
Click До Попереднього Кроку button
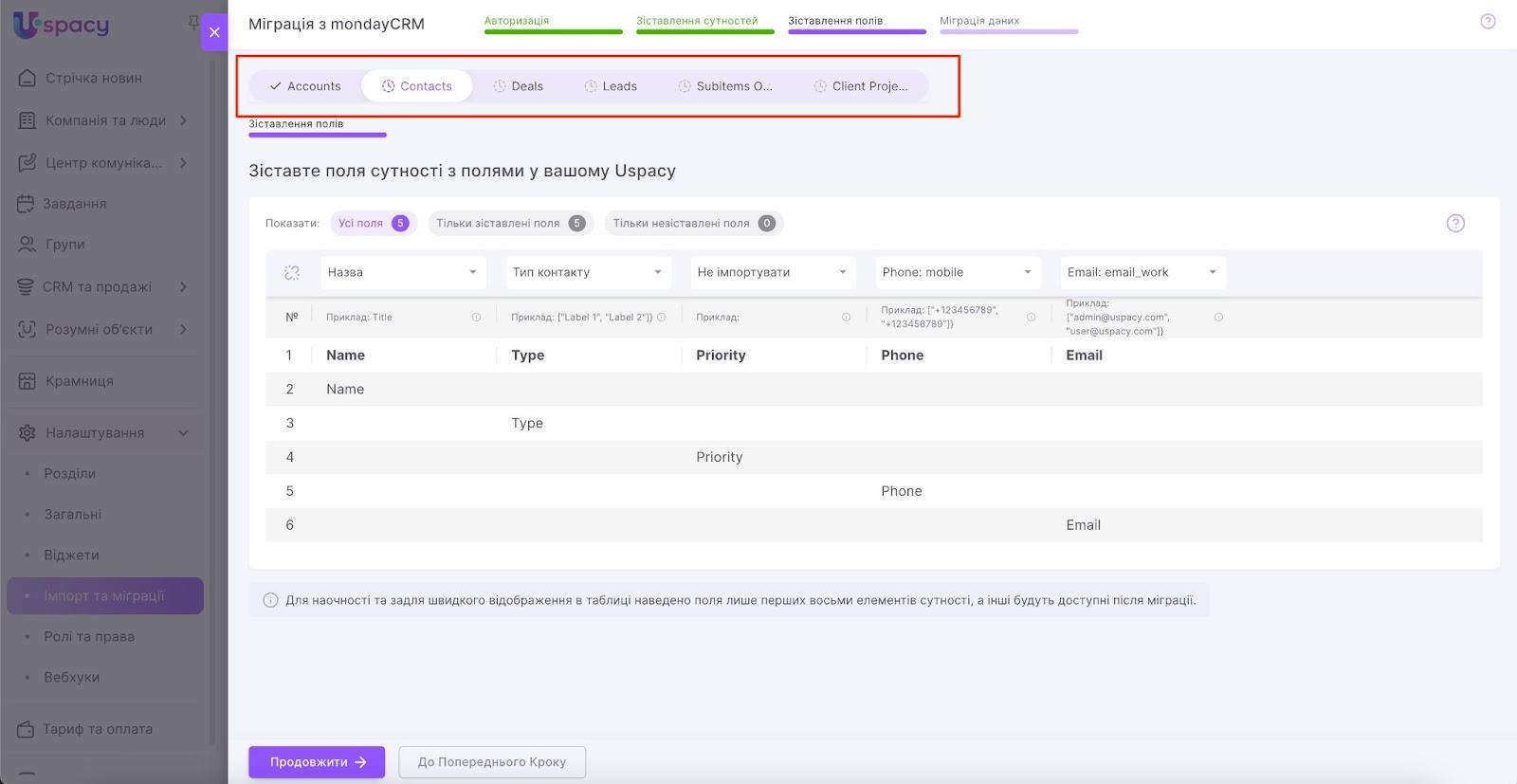click(491, 762)
